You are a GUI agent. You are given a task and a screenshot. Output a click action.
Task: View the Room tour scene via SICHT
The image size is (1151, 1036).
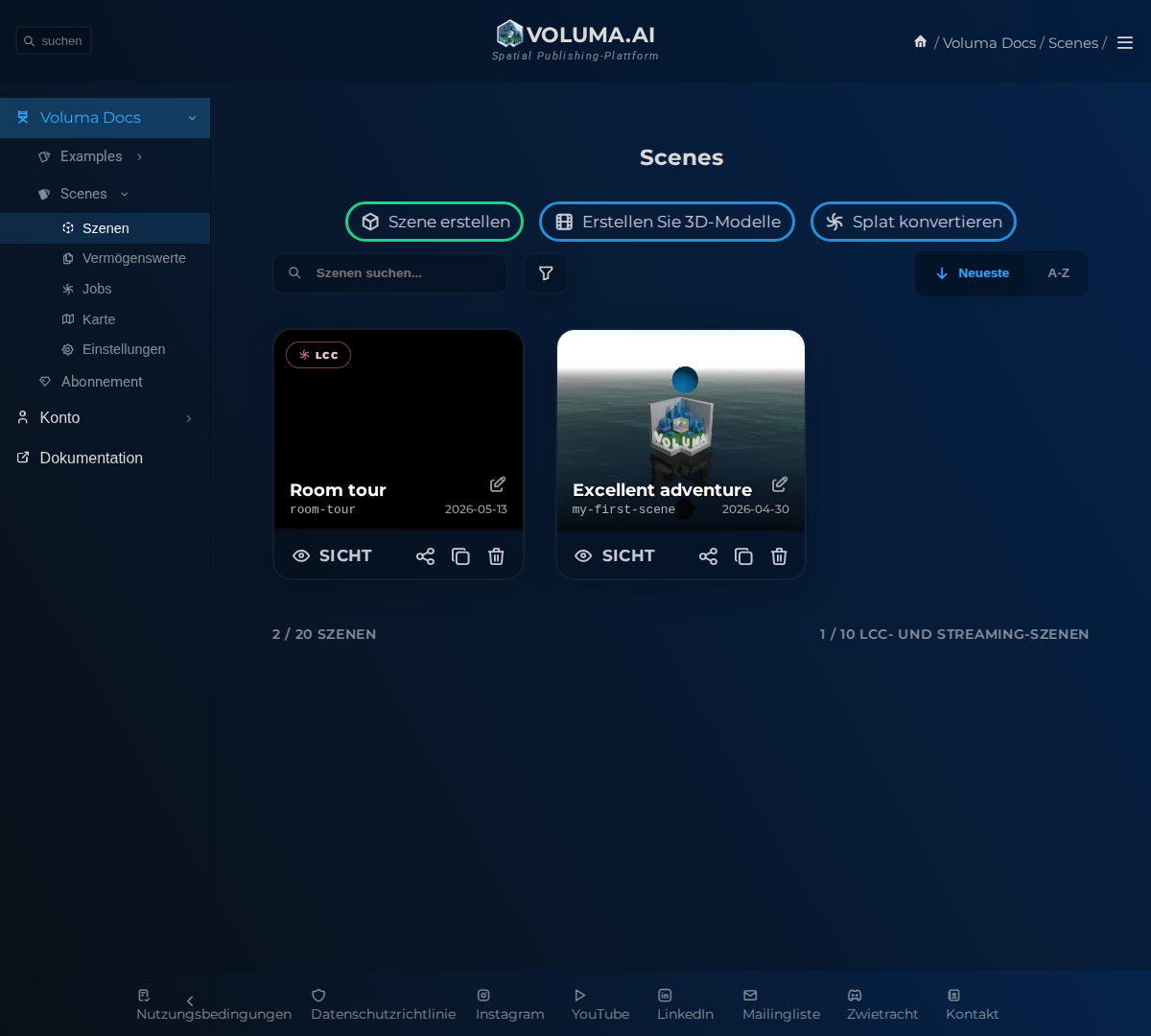332,556
